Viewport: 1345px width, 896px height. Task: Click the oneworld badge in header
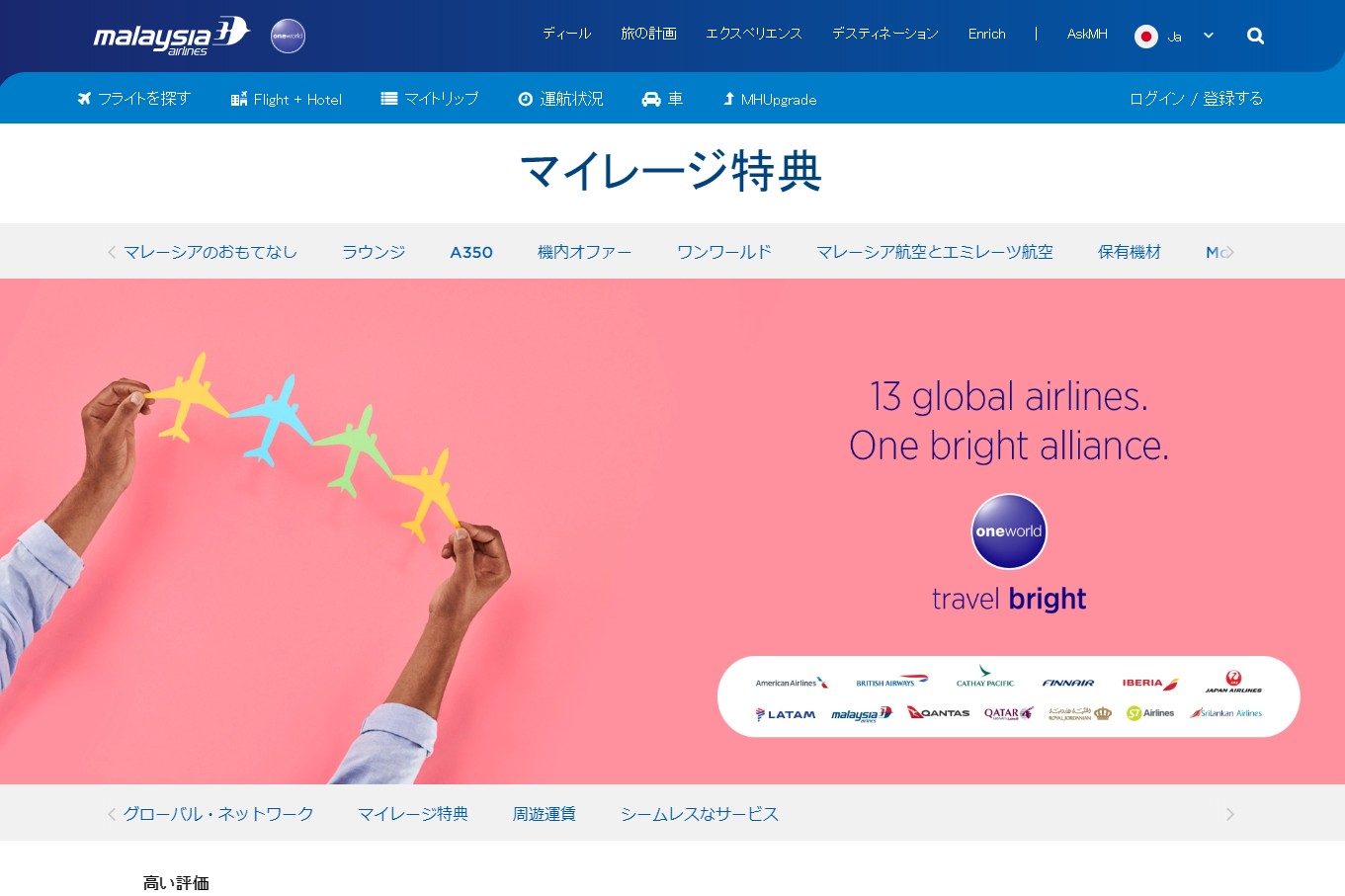click(x=288, y=36)
